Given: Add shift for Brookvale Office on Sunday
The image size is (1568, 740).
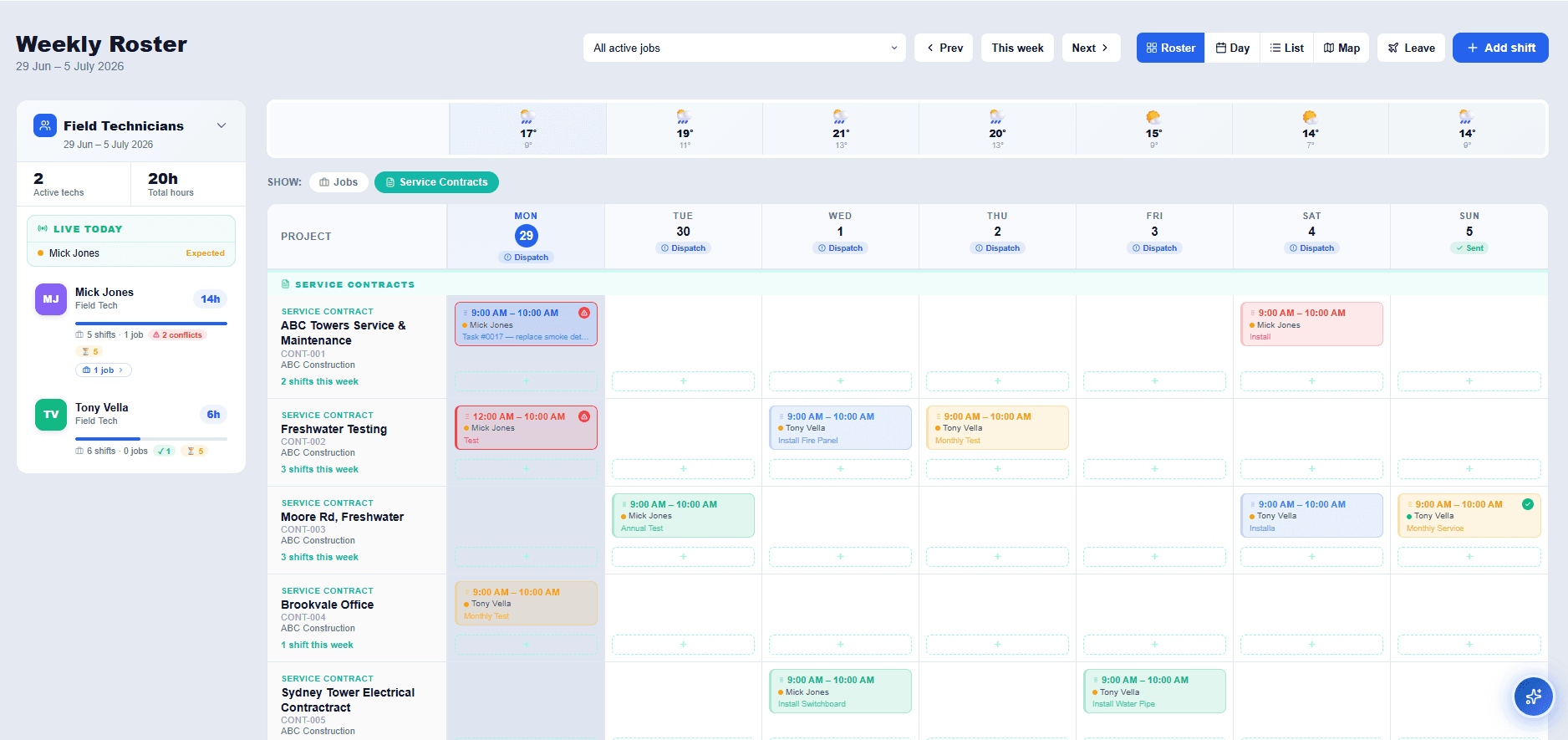Looking at the screenshot, I should [x=1469, y=645].
